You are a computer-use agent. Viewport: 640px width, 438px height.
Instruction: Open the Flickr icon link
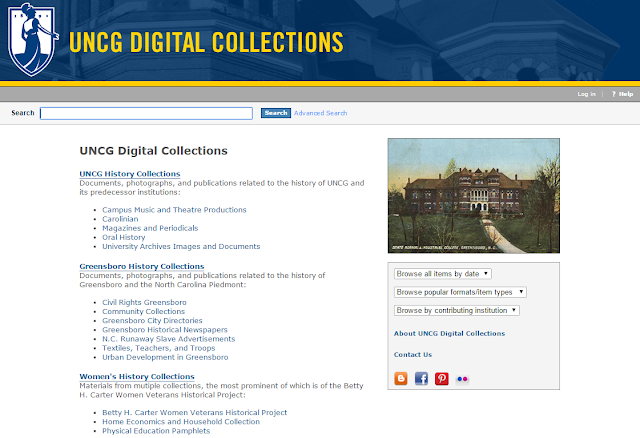[x=462, y=379]
